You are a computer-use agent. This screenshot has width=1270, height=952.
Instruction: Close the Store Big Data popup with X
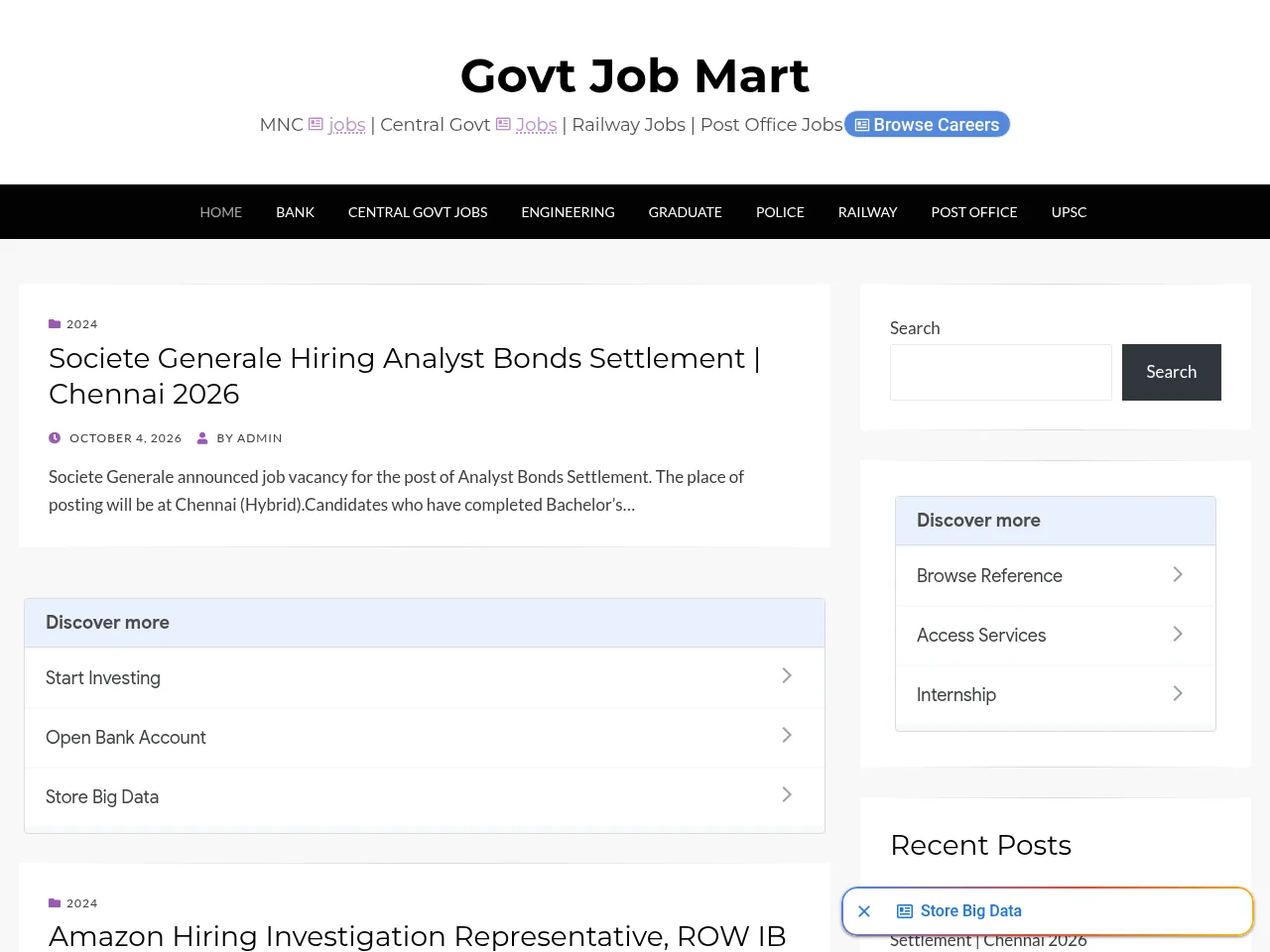tap(864, 911)
